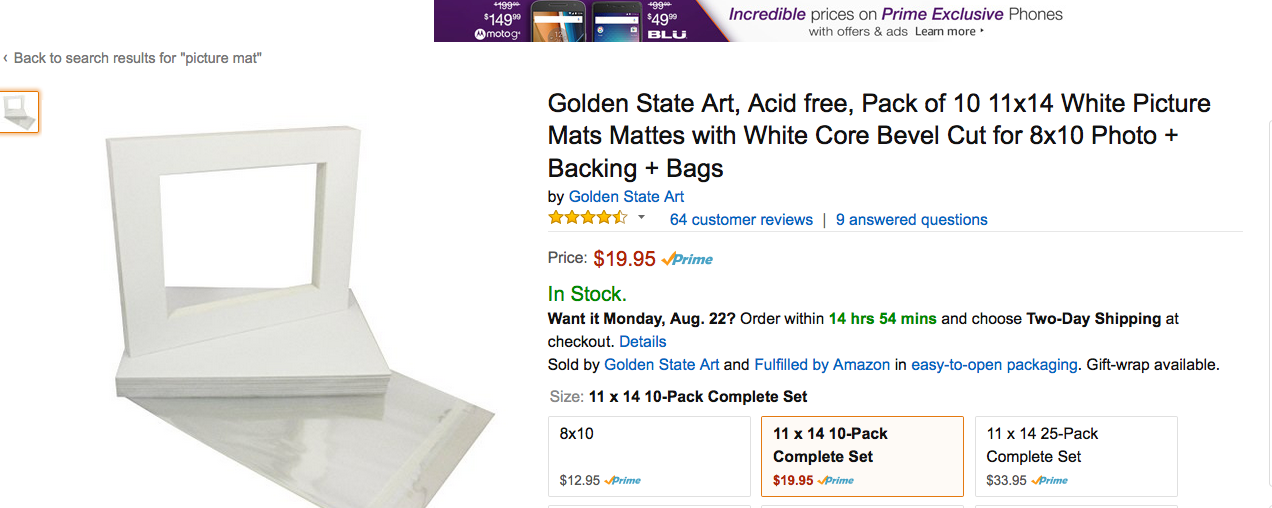Click the star rating icon

point(587,218)
